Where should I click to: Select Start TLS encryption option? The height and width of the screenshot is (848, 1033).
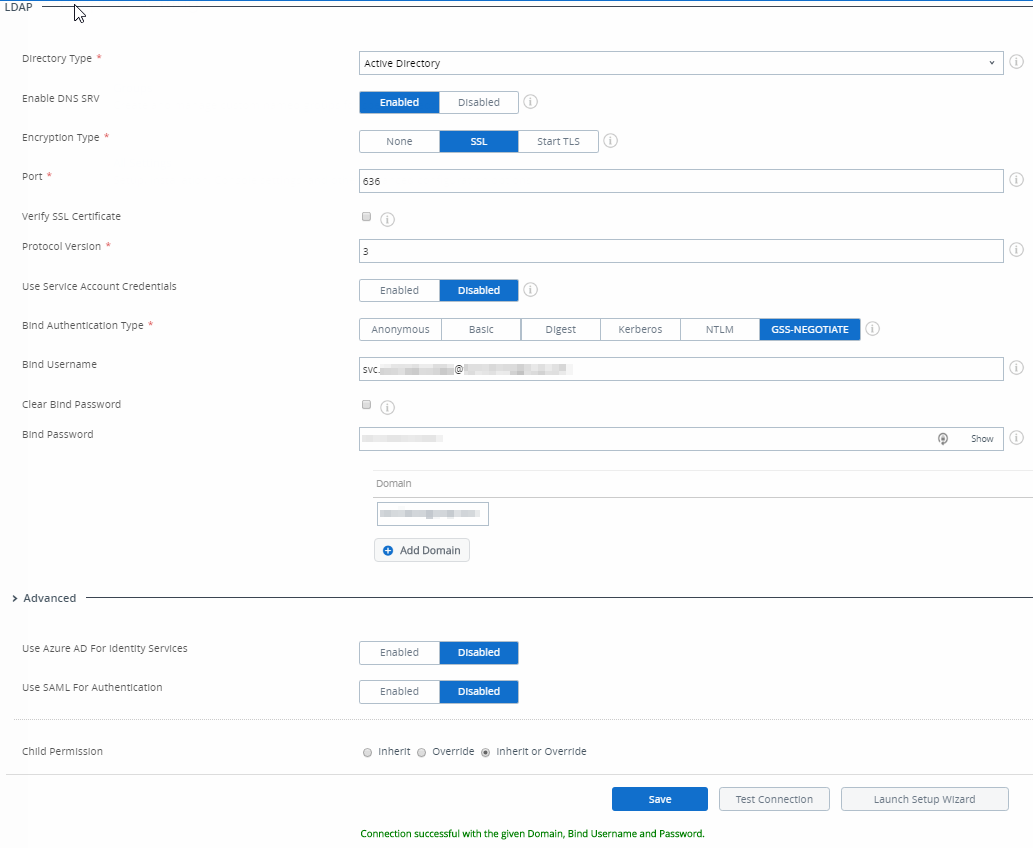pyautogui.click(x=557, y=141)
